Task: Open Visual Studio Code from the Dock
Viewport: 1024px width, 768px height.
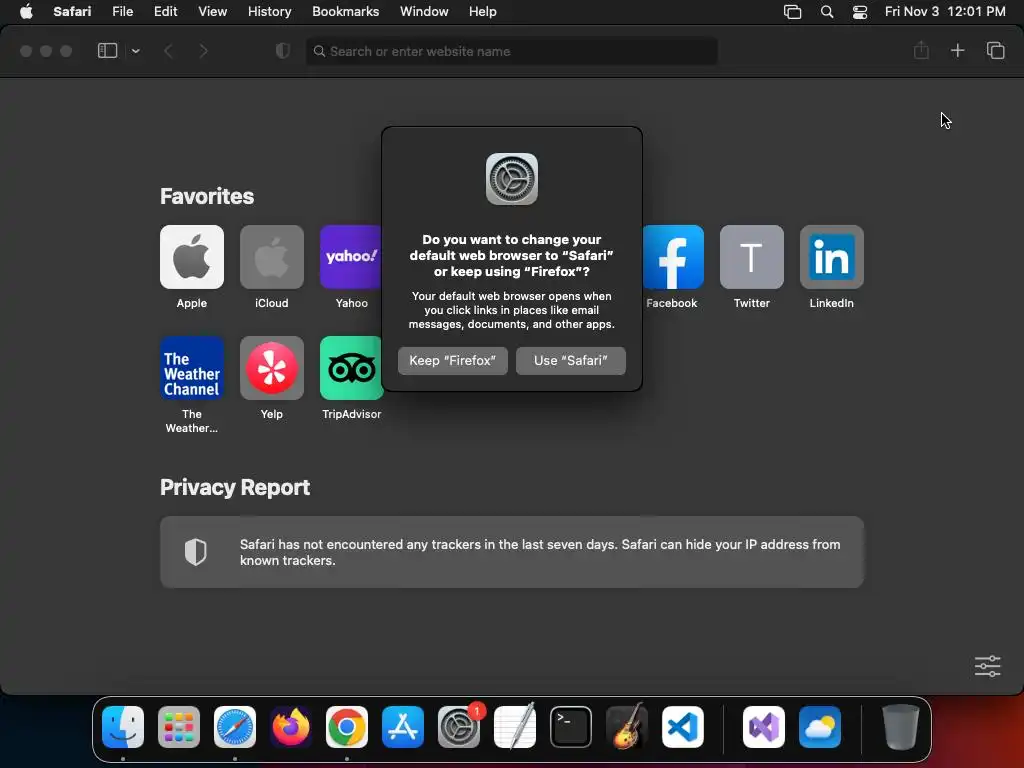Action: point(683,727)
